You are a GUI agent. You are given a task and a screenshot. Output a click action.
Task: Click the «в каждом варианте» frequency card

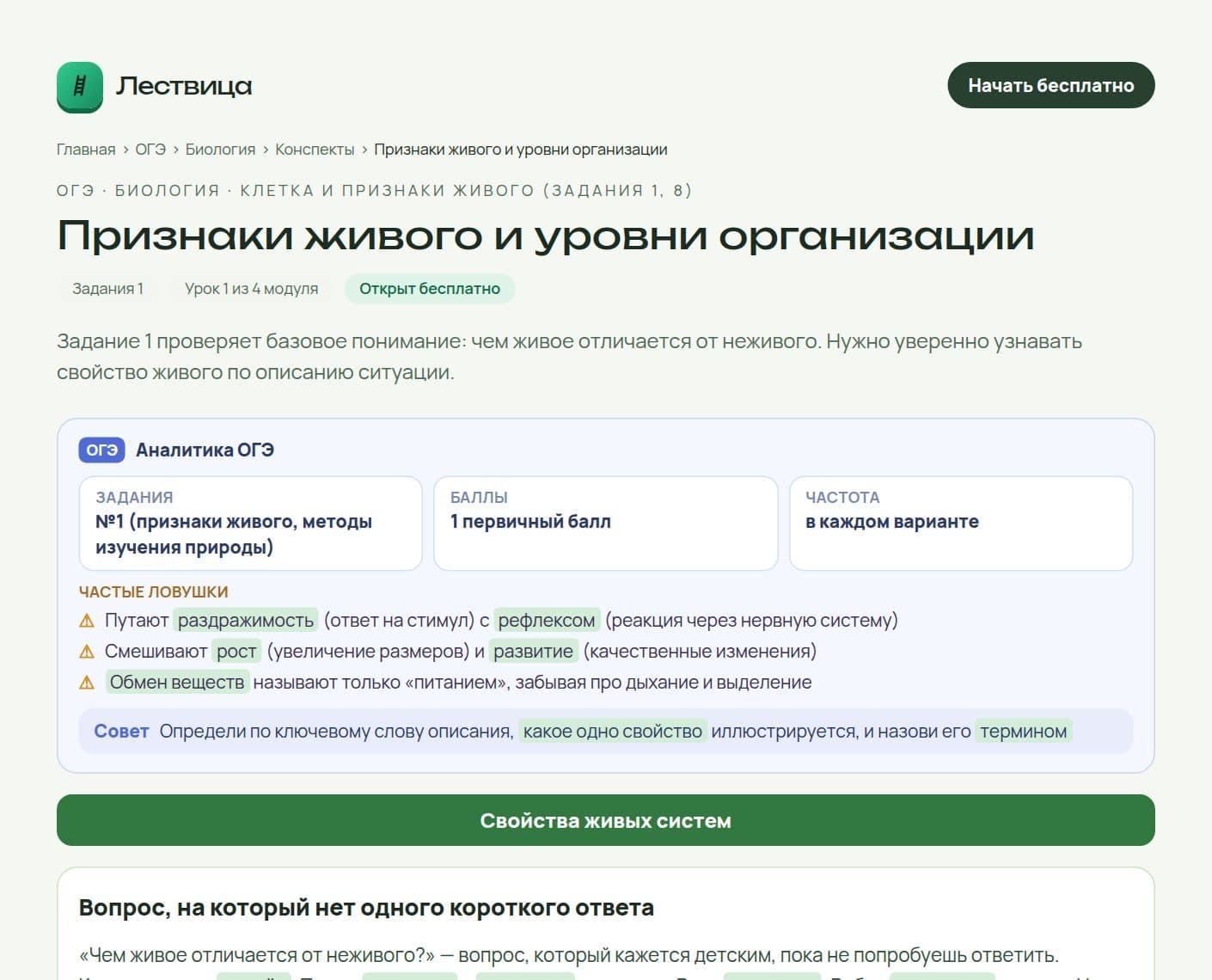point(961,524)
